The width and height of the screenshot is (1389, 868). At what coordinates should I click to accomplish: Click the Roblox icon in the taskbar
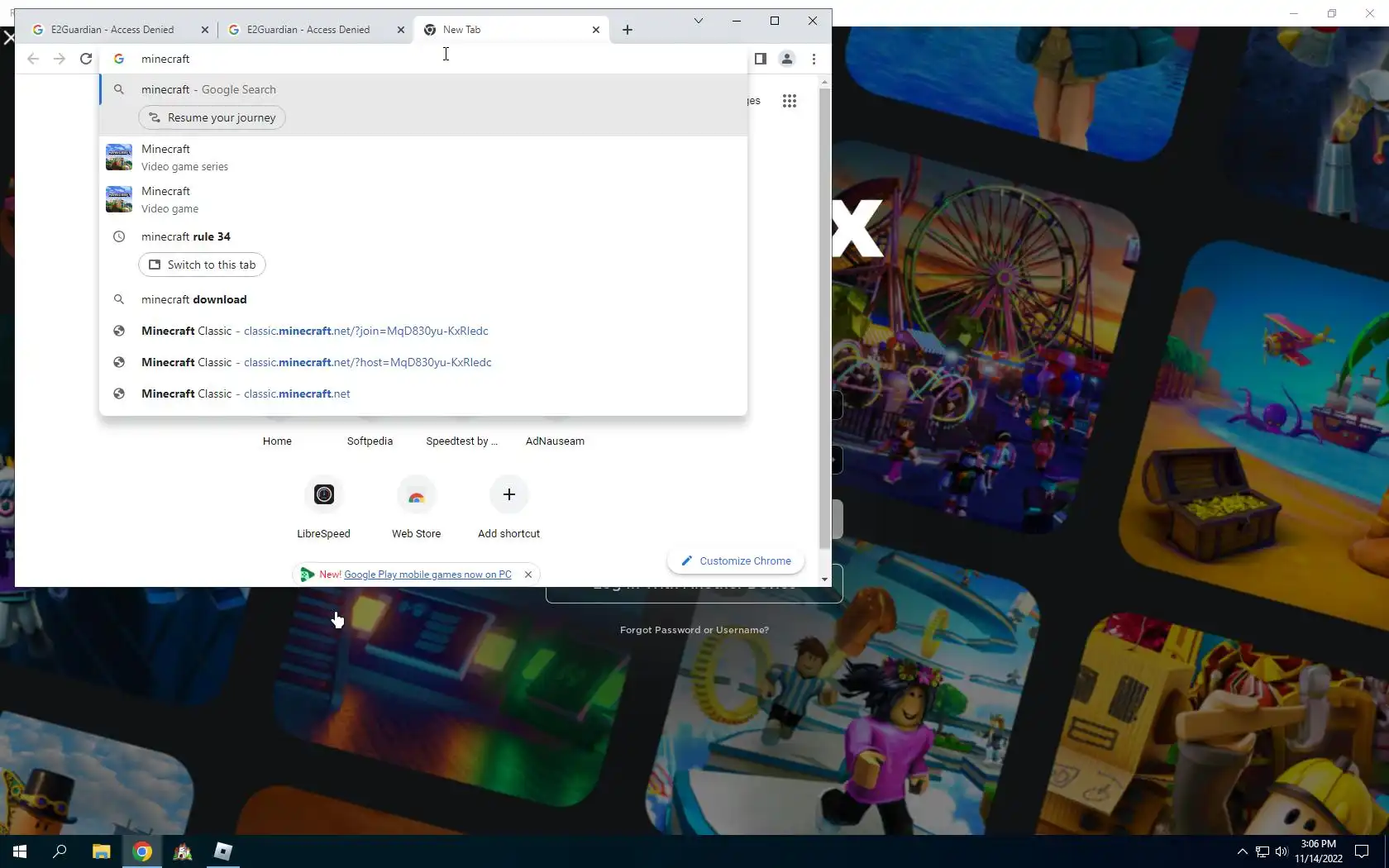[x=223, y=851]
